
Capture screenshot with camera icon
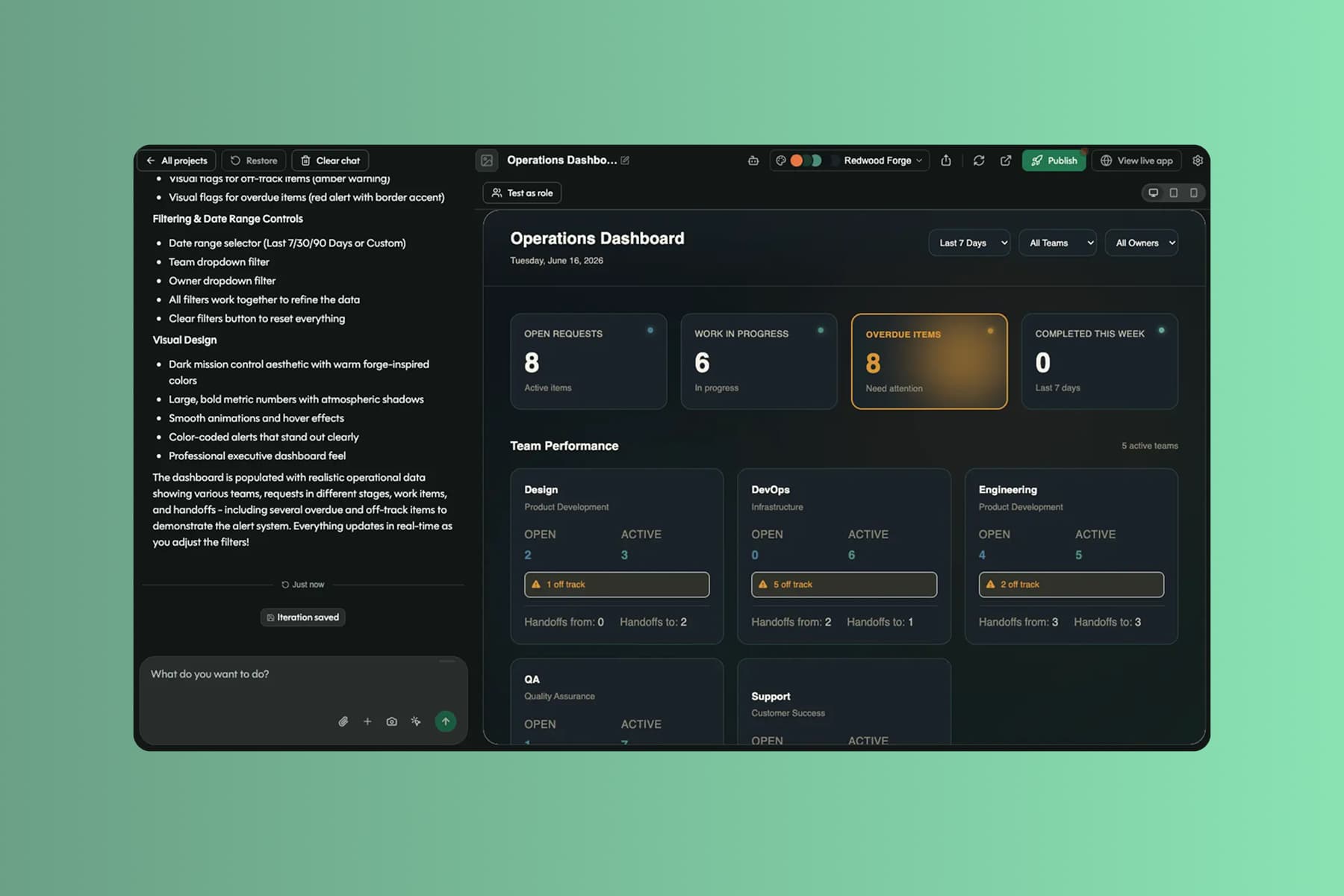point(391,721)
